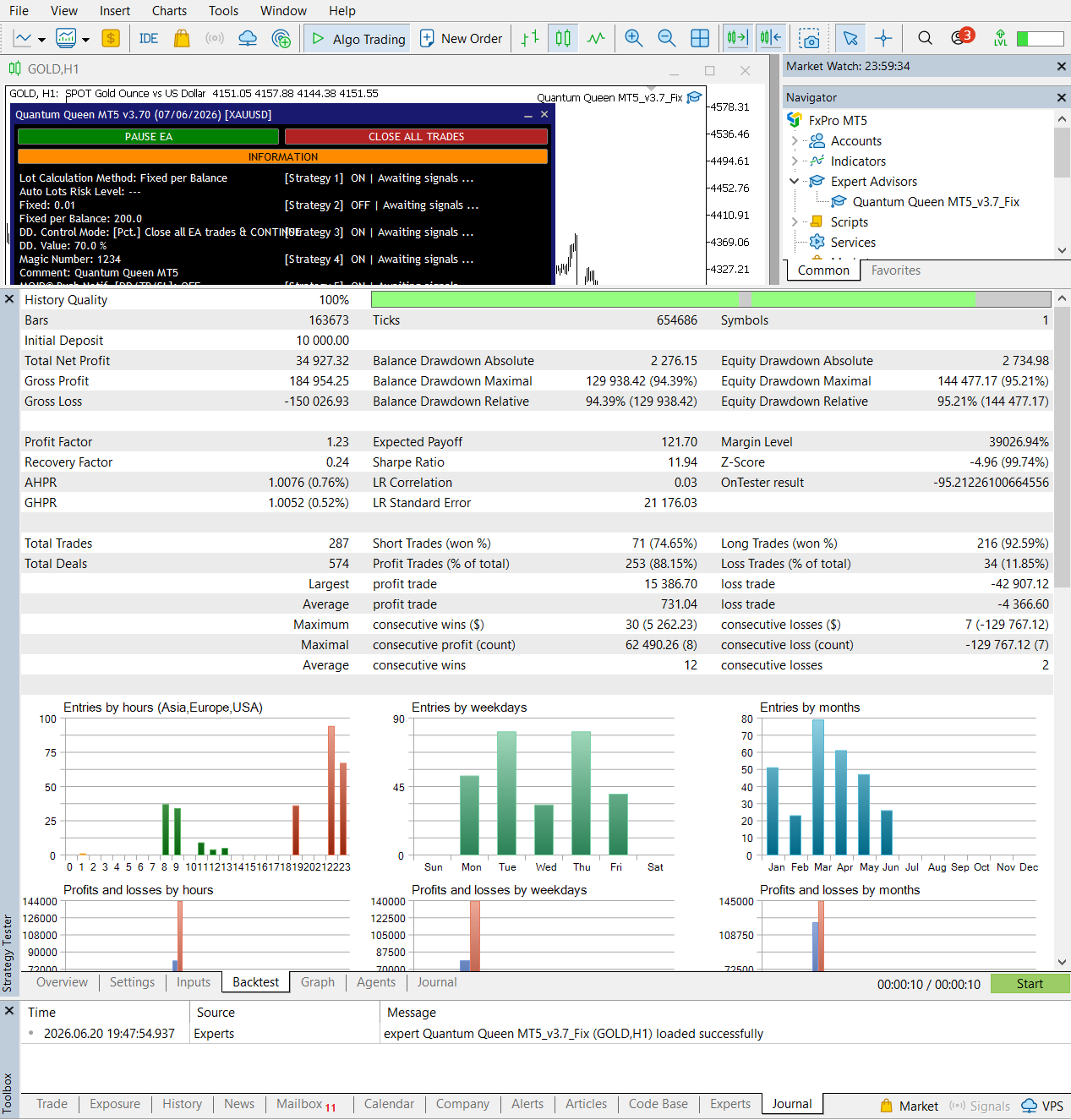Screen dimensions: 1071x1120
Task: Close the Market Watch panel
Action: [1062, 66]
